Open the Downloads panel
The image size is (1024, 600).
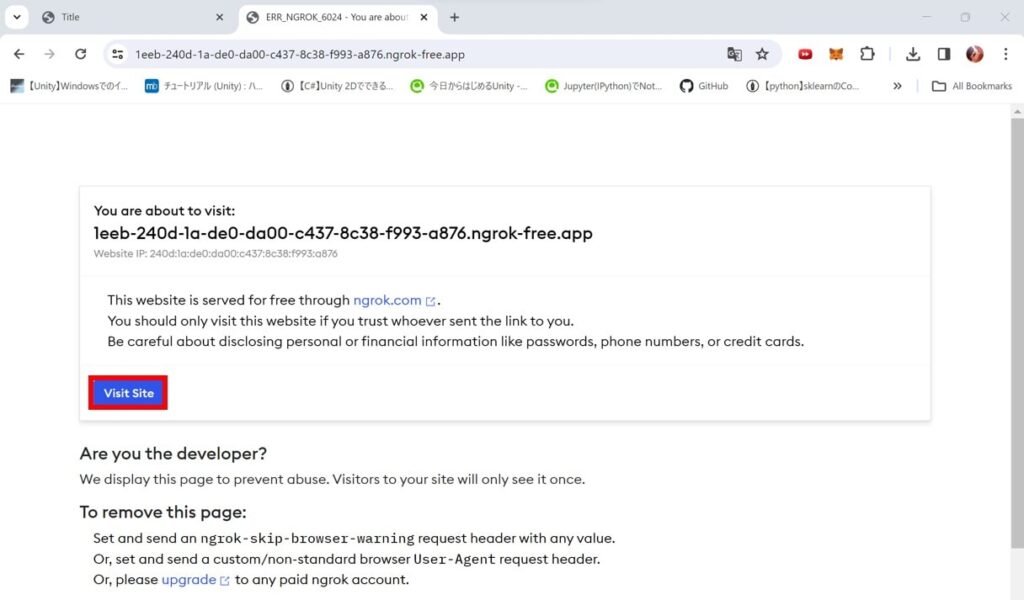pos(913,54)
